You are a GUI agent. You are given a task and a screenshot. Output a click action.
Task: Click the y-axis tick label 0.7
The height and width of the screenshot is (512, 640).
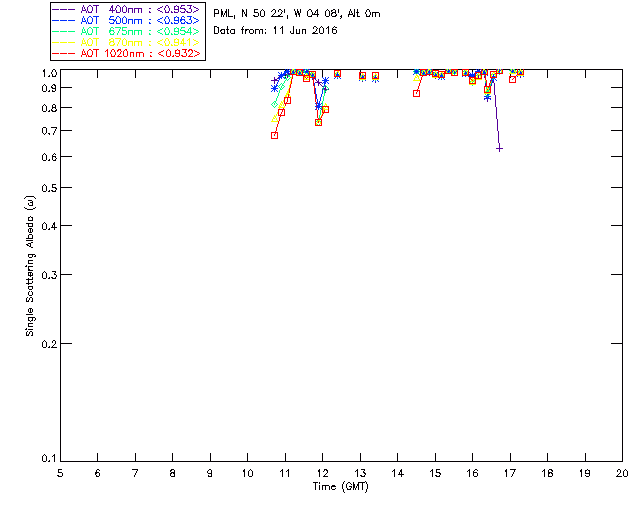(x=49, y=131)
